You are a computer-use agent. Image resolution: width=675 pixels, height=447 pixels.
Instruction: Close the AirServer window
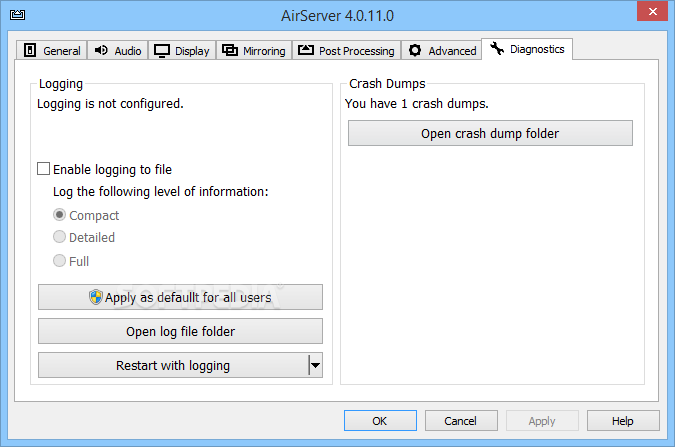coord(652,11)
